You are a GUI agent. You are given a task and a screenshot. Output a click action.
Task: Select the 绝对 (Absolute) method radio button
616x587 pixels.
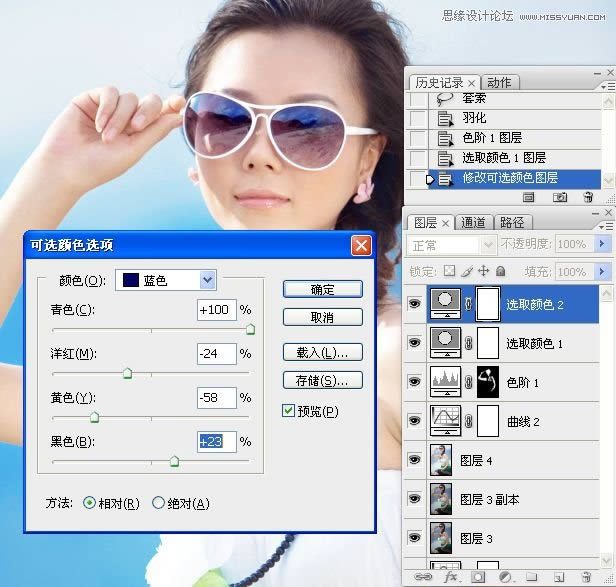[158, 503]
